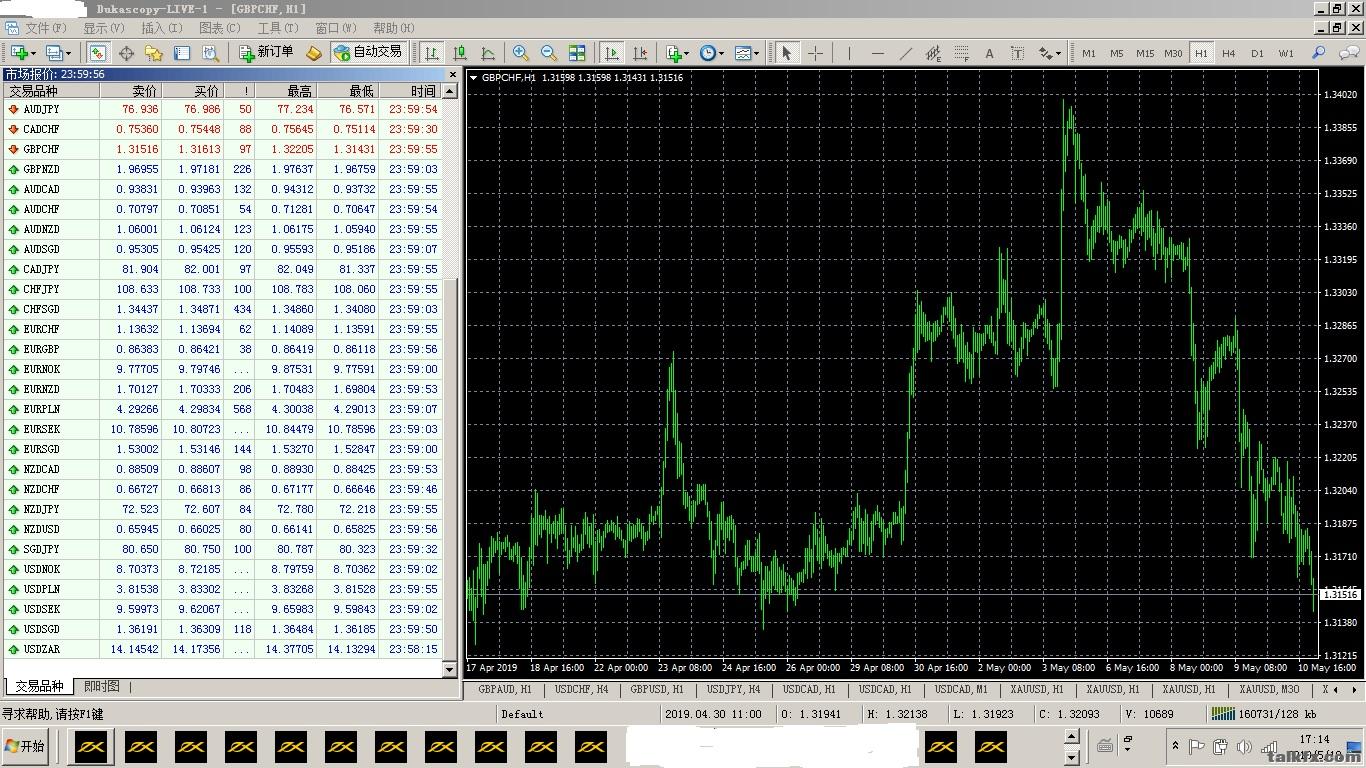Open the Terminal panel icon
Screen dimensions: 1366x768
pos(182,53)
